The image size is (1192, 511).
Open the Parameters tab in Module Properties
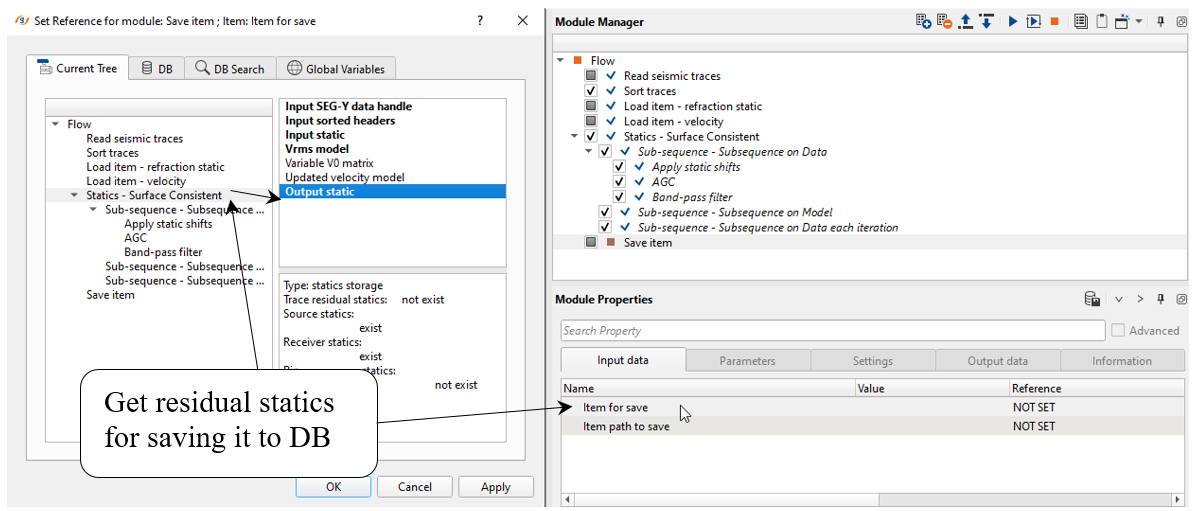747,361
